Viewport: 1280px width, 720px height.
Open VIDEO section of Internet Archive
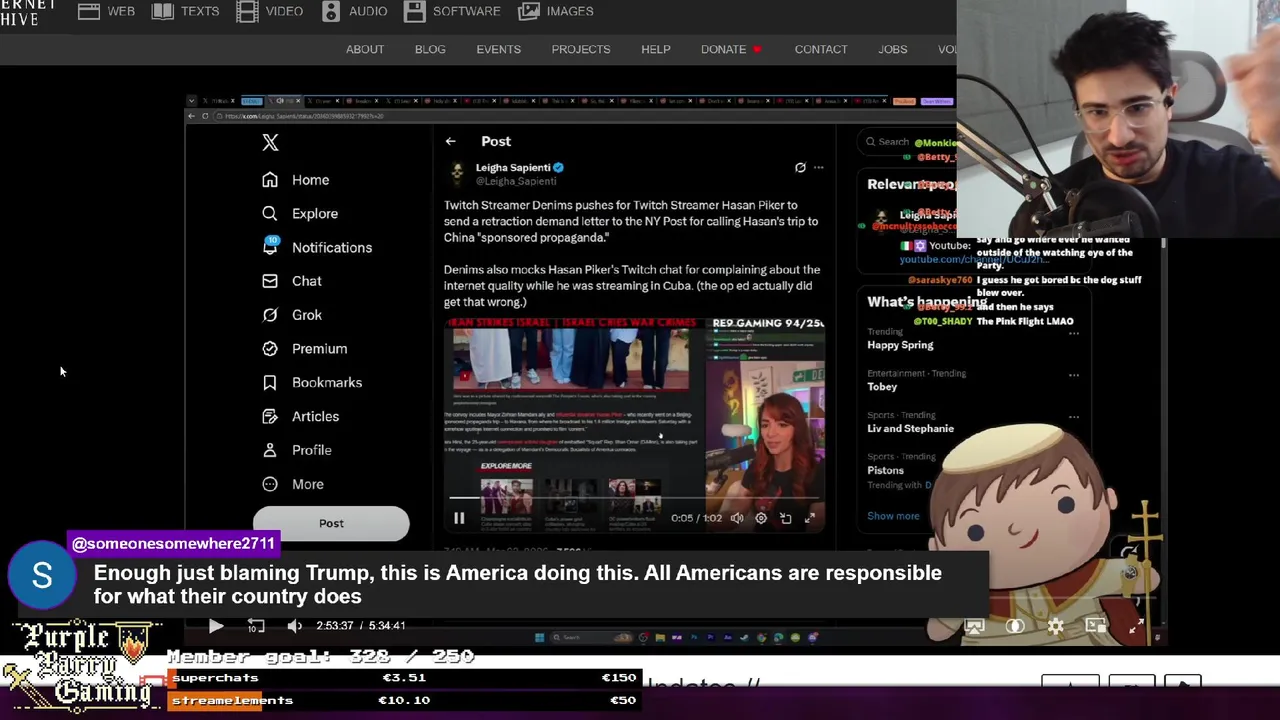coord(270,11)
